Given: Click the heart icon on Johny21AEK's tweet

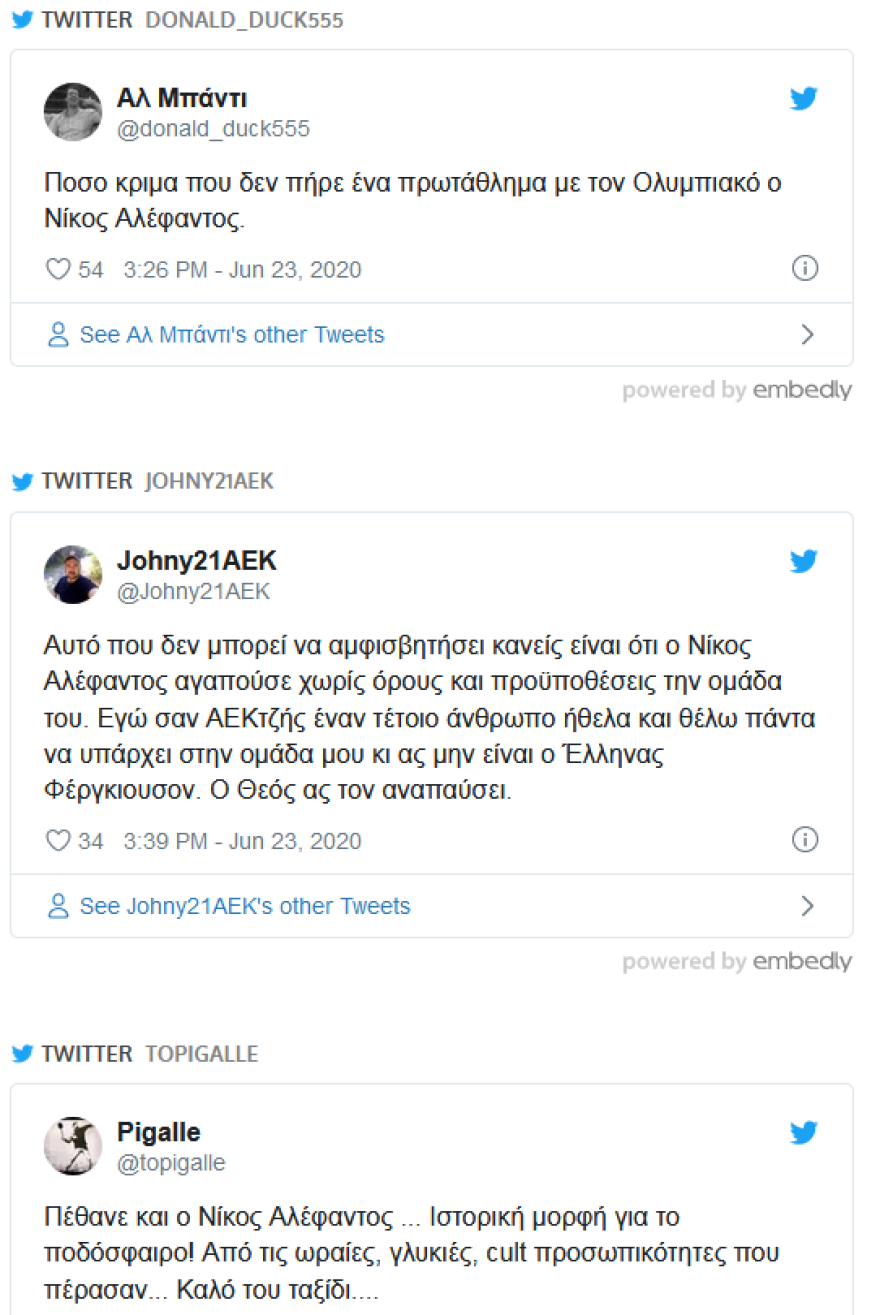Looking at the screenshot, I should click(58, 840).
